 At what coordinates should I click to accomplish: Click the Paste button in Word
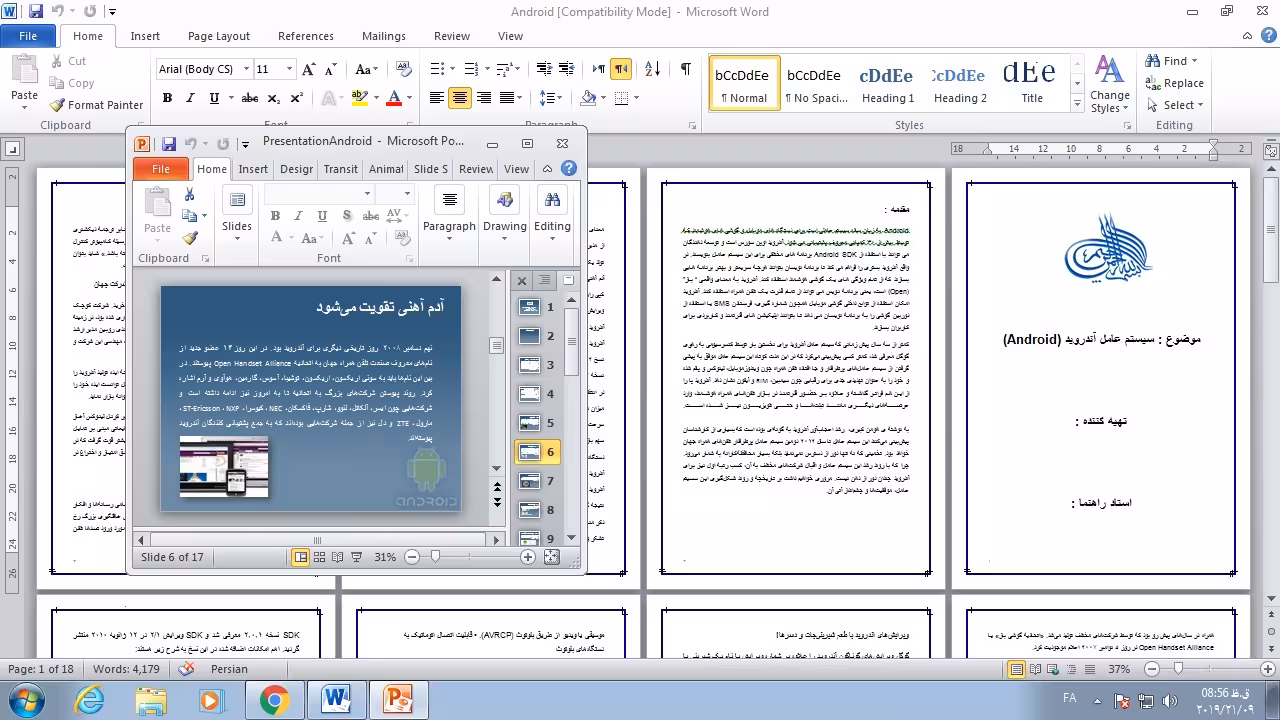(x=24, y=82)
